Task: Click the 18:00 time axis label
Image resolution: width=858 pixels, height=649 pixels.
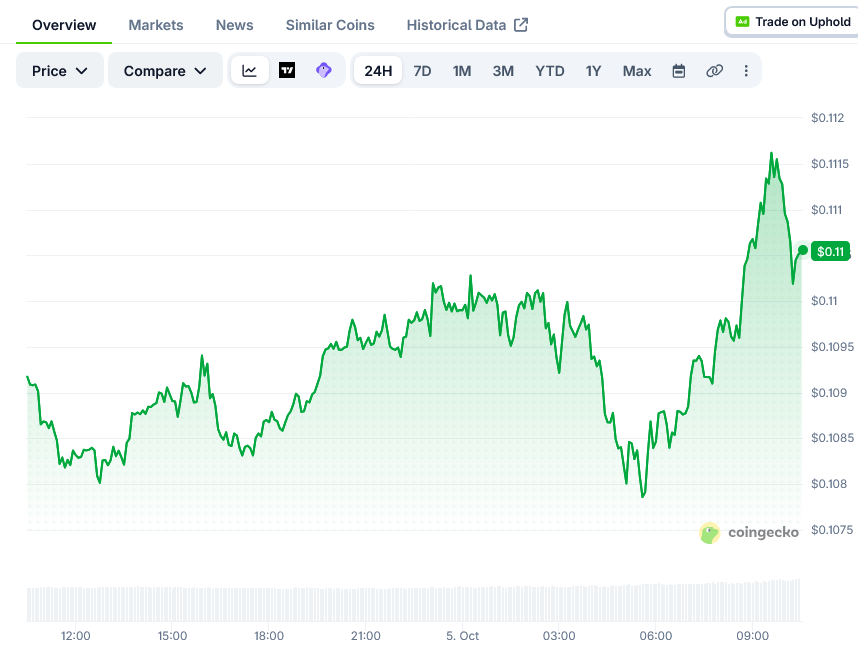Action: [x=269, y=636]
